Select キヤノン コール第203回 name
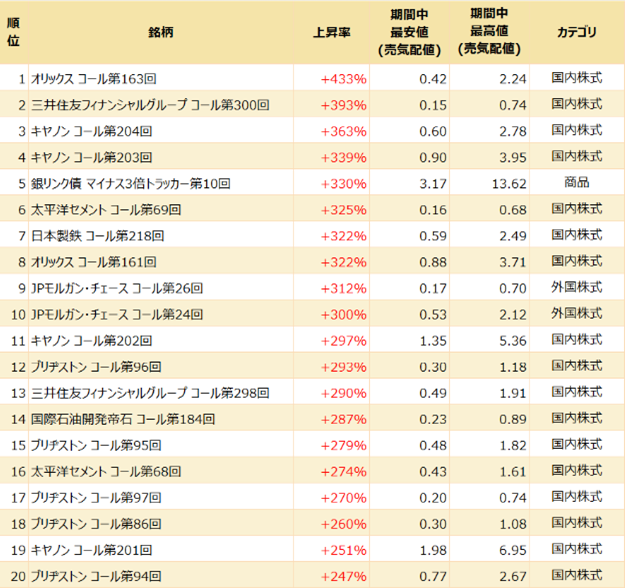 tap(91, 157)
